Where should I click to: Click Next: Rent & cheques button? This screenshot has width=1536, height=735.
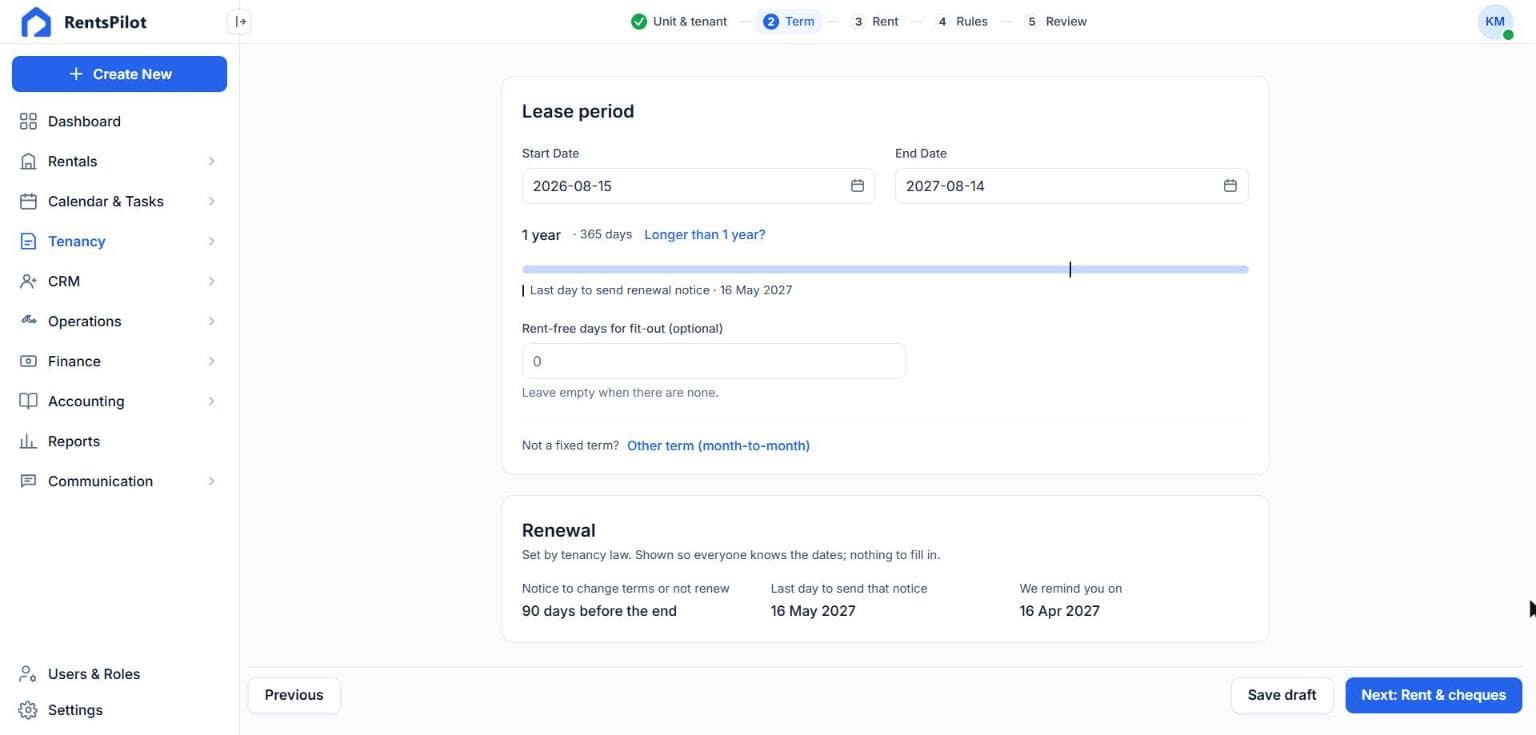(x=1433, y=695)
